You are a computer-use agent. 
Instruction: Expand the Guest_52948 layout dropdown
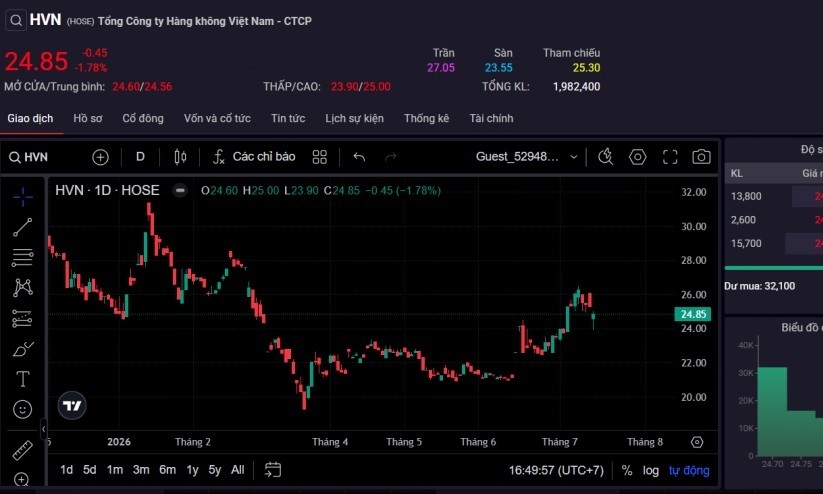[526, 156]
